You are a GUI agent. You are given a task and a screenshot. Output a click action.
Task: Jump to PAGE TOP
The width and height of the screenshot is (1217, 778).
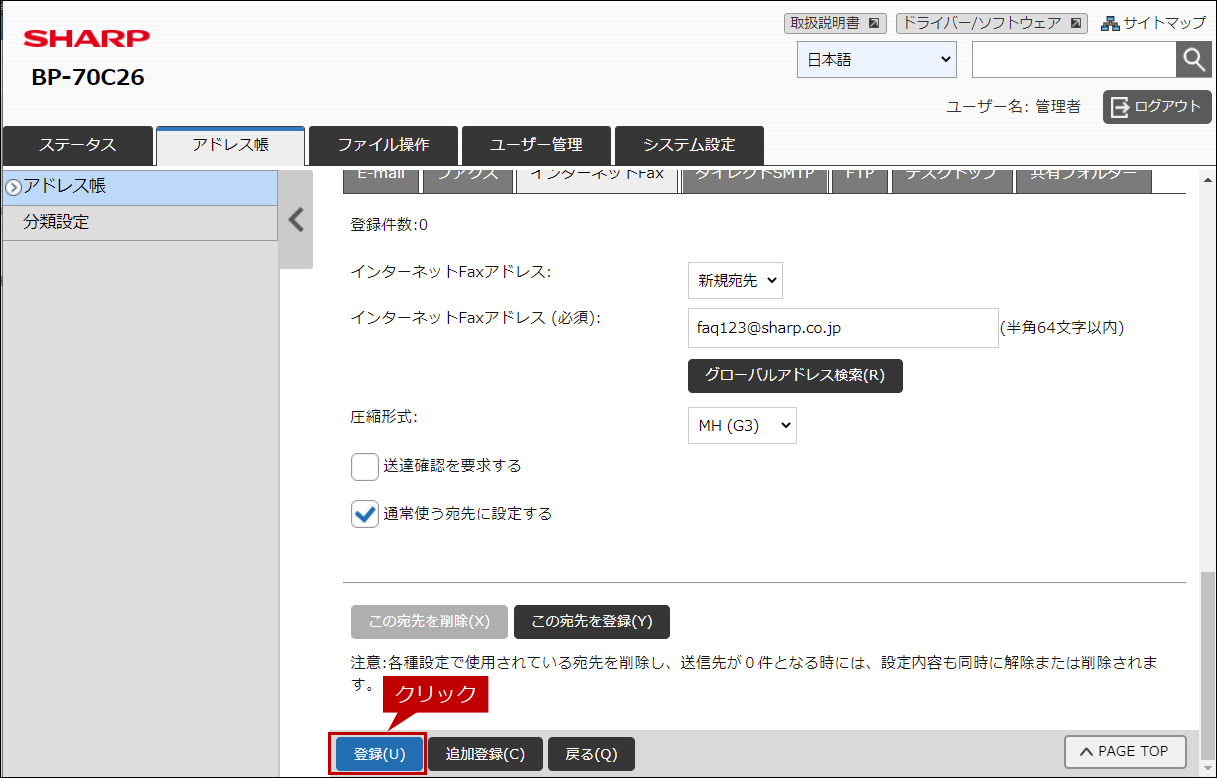pyautogui.click(x=1125, y=751)
